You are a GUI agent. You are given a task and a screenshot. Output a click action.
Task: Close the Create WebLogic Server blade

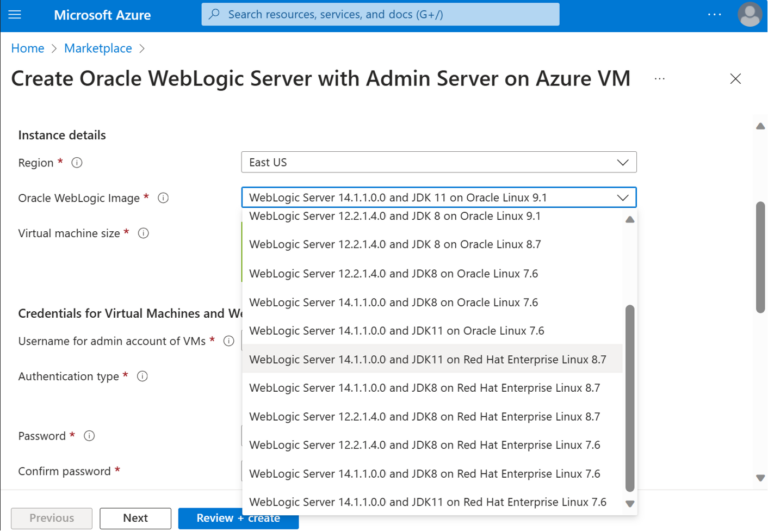click(735, 78)
